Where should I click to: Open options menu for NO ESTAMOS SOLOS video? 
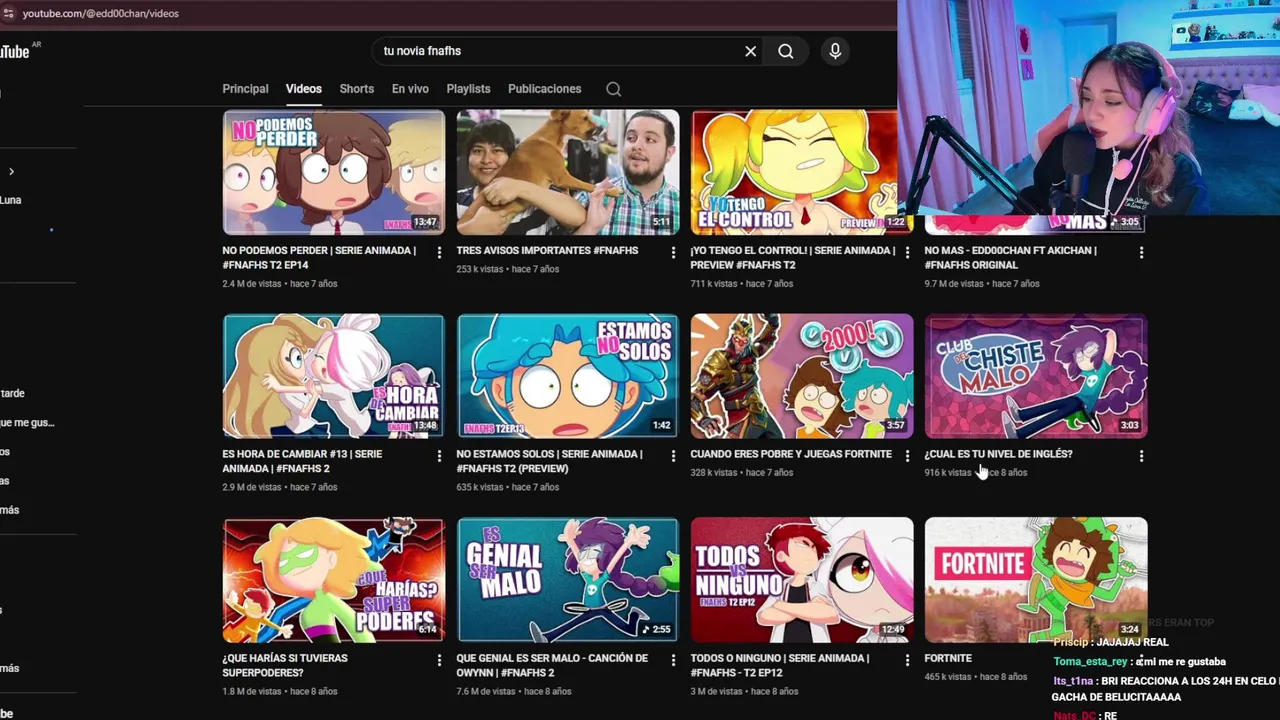pyautogui.click(x=673, y=456)
